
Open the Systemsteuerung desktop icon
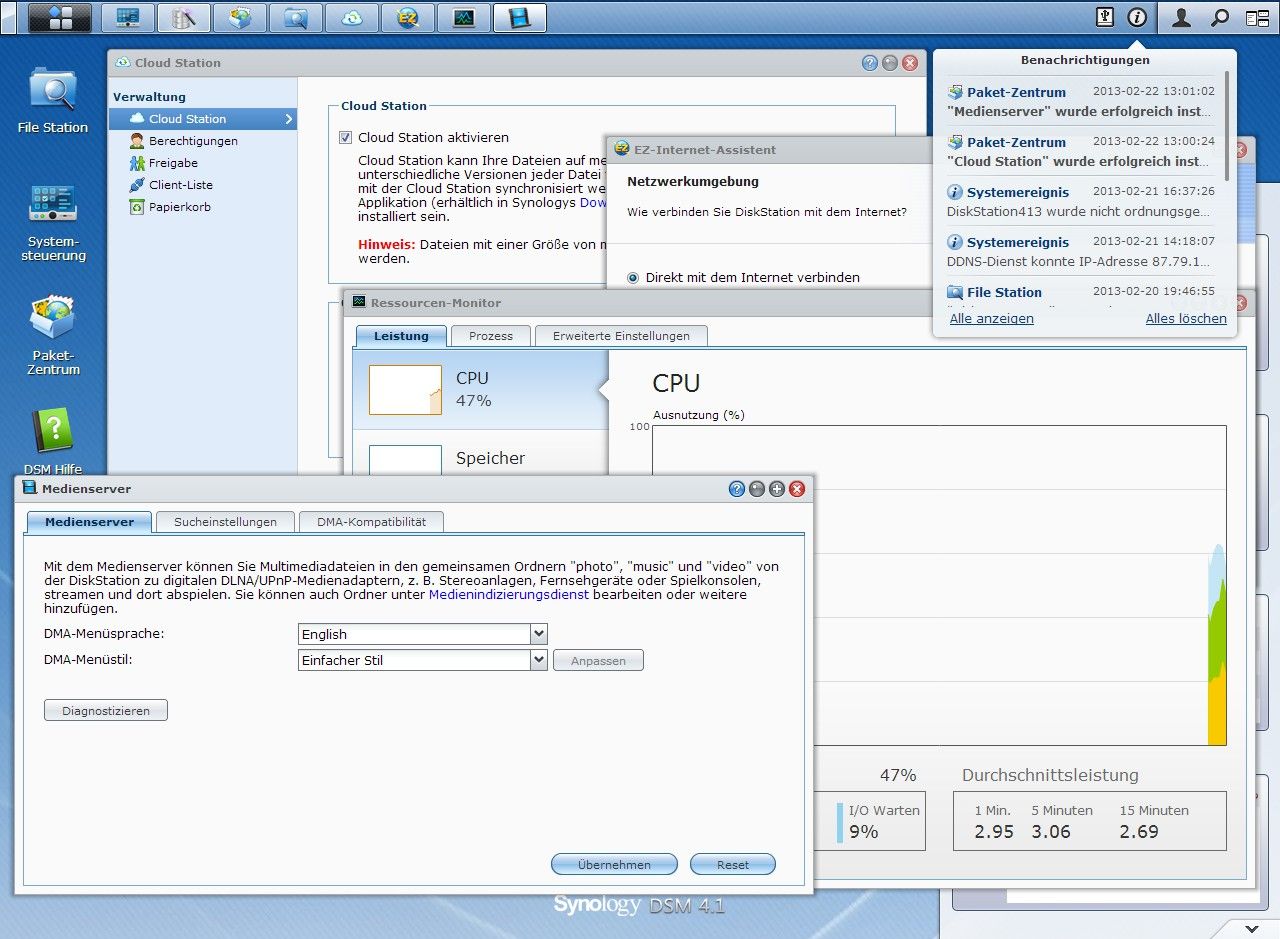click(x=53, y=222)
